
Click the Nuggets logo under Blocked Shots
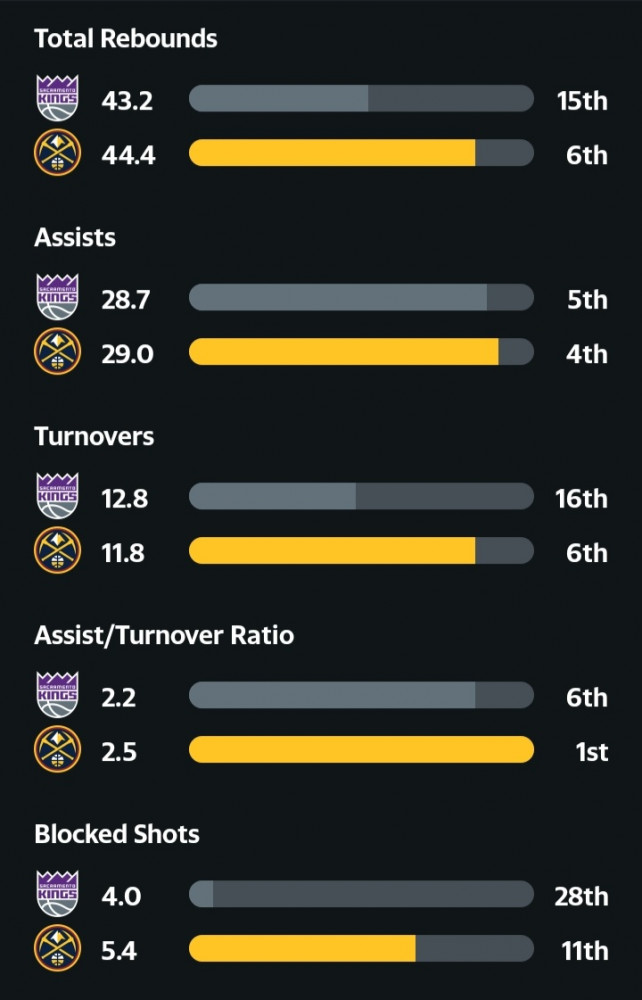57,949
